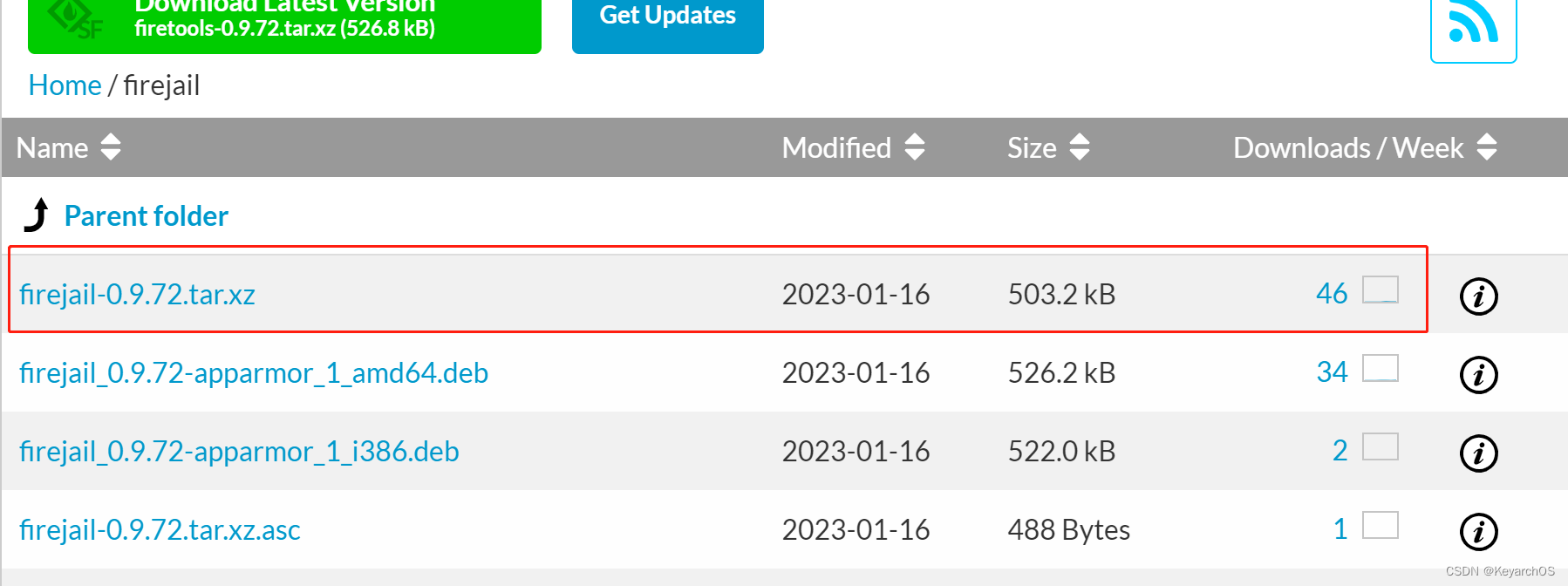
Task: View info for firejail-0.9.72.tar.xz
Action: point(1477,295)
